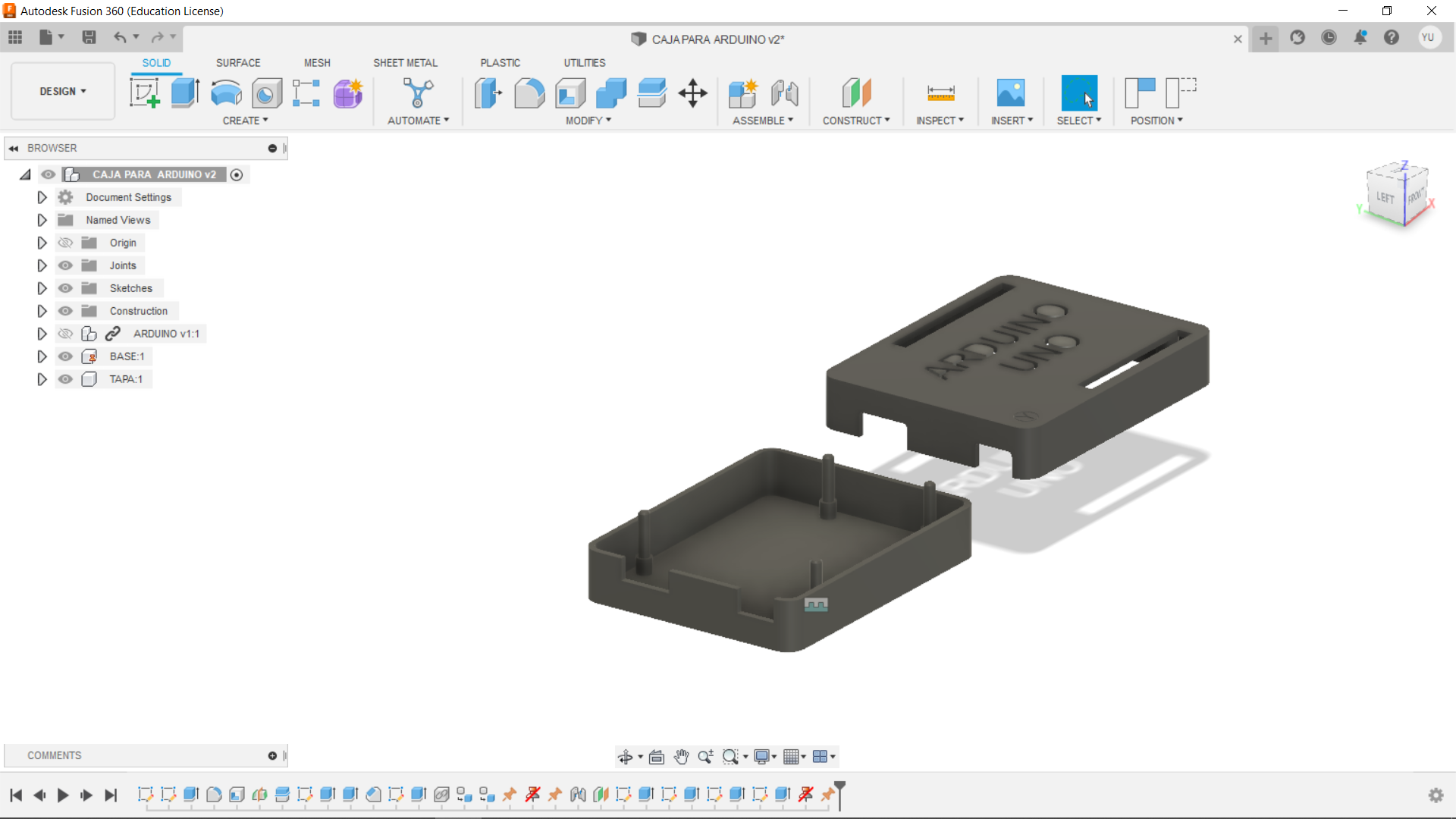
Task: Hide the BASE:1 component
Action: tap(66, 356)
